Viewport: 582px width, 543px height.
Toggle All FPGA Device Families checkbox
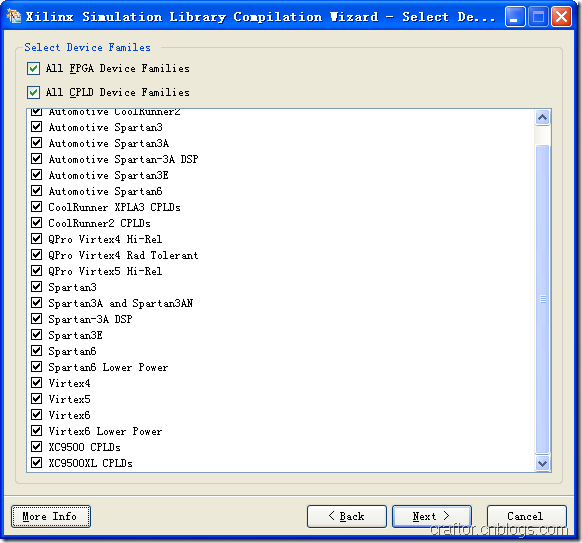pos(33,68)
